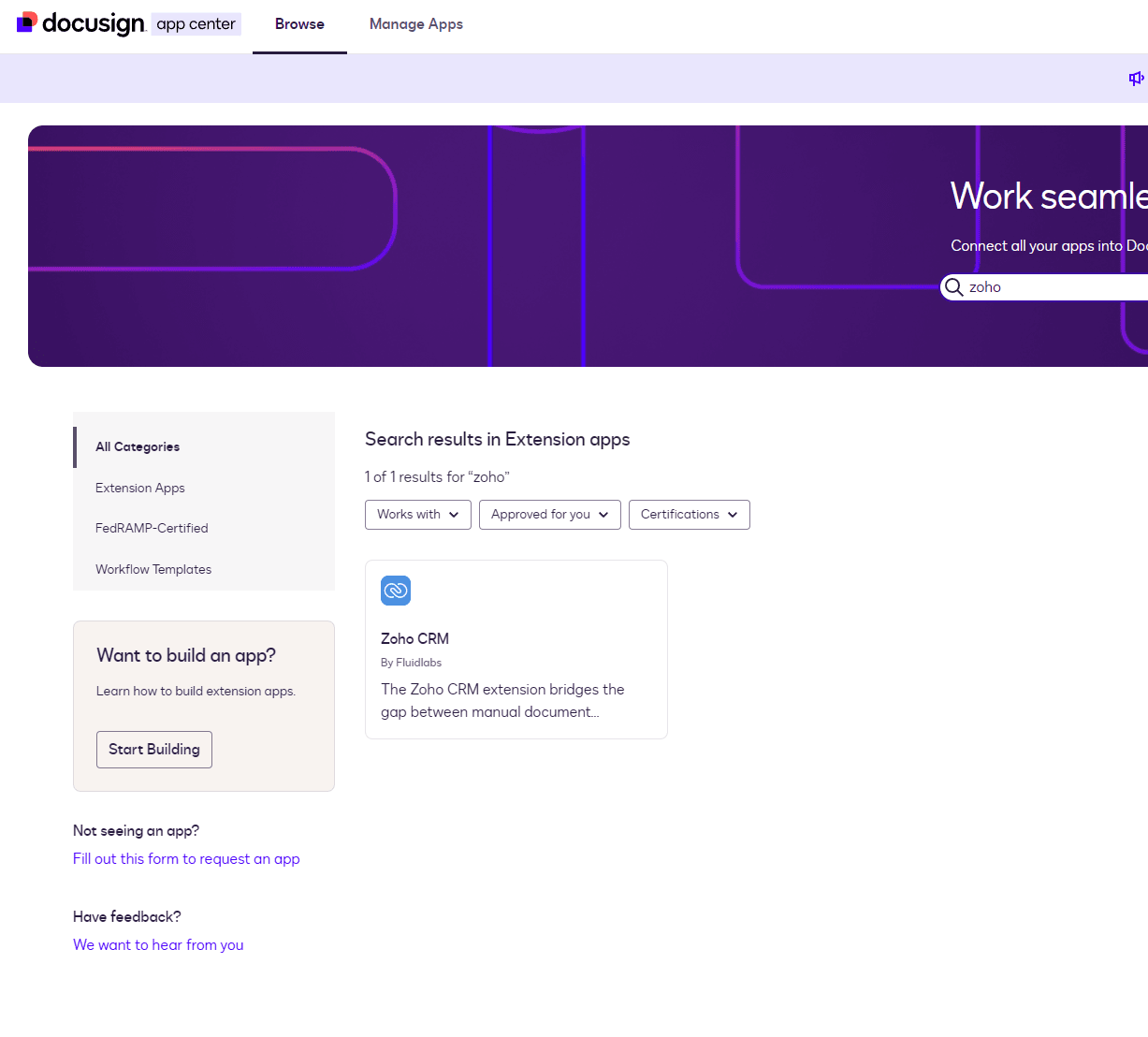Select All Categories in the sidebar
This screenshot has height=1037, width=1148.
pyautogui.click(x=138, y=447)
